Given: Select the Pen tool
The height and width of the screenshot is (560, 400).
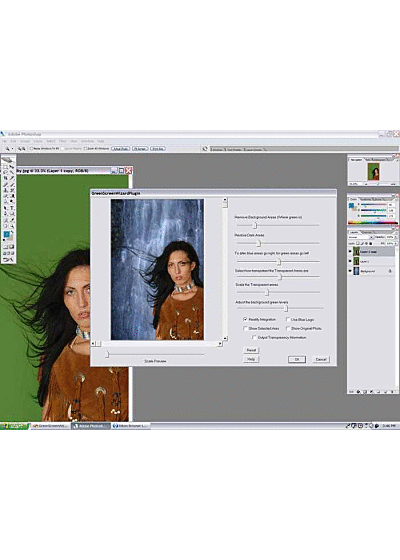Looking at the screenshot, I should pos(5,214).
